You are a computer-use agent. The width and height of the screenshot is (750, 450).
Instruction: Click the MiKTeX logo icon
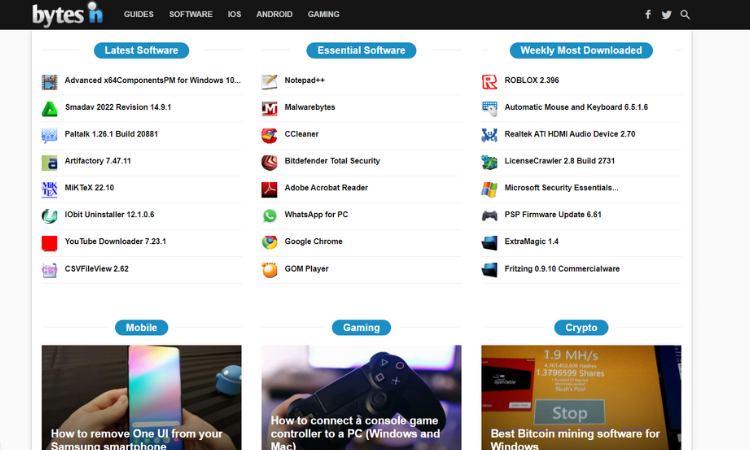click(49, 189)
